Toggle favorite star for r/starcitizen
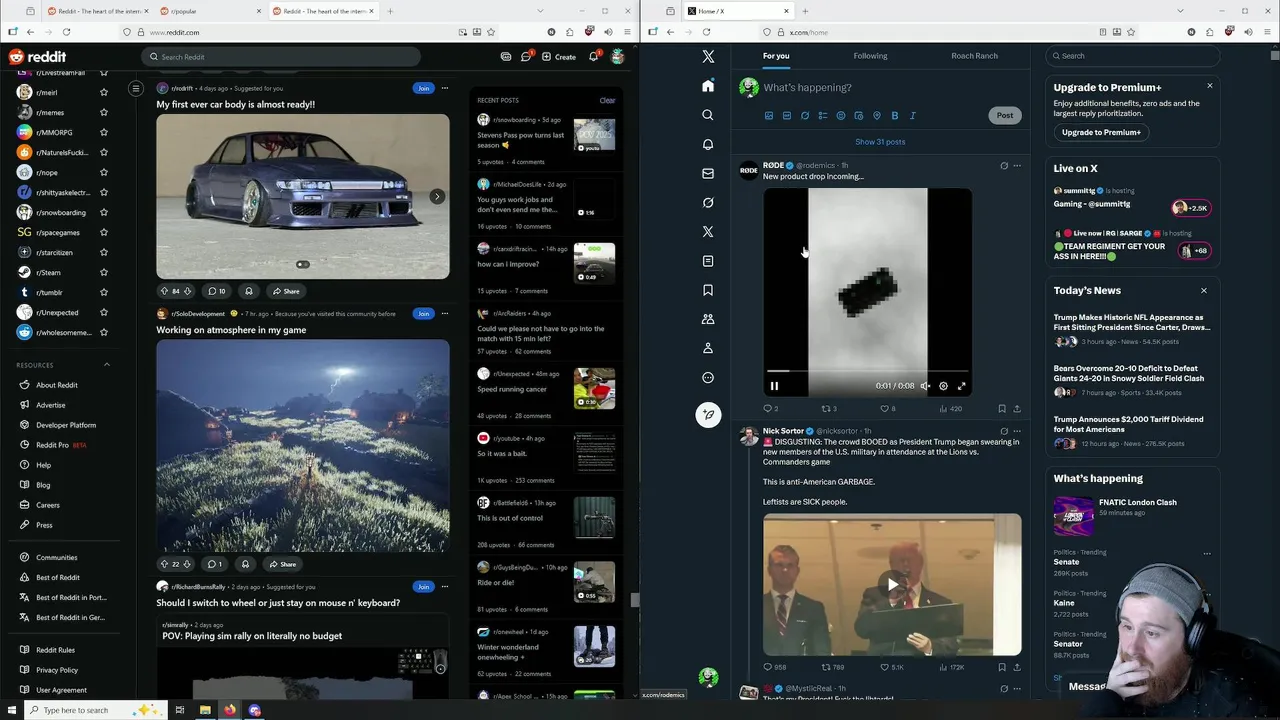The image size is (1280, 720). (x=104, y=252)
